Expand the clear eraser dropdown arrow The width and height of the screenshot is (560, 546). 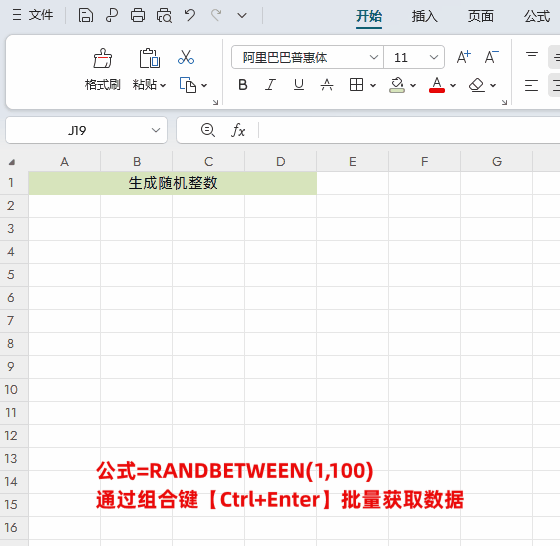tap(493, 85)
